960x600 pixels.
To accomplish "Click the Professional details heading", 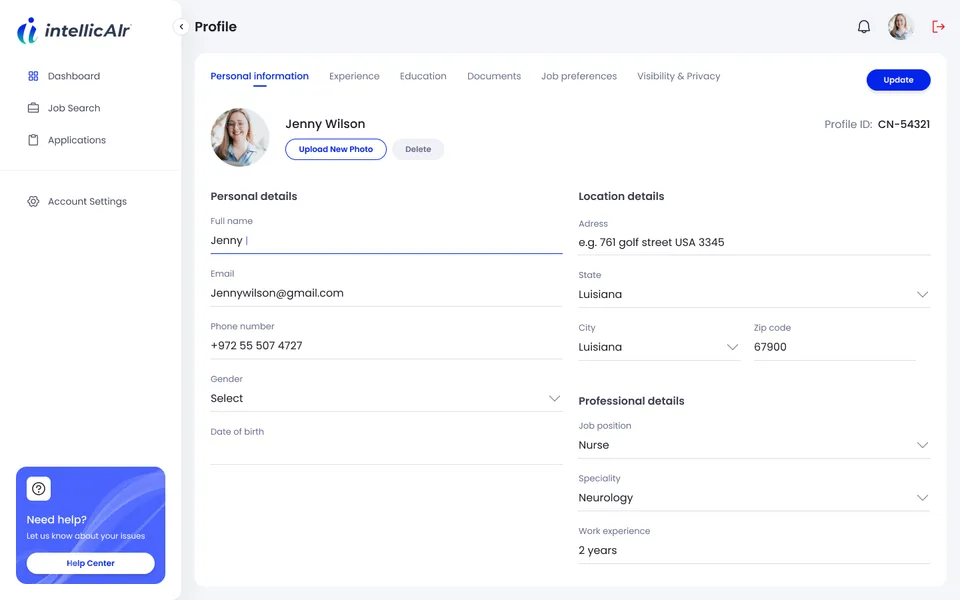I will (631, 401).
